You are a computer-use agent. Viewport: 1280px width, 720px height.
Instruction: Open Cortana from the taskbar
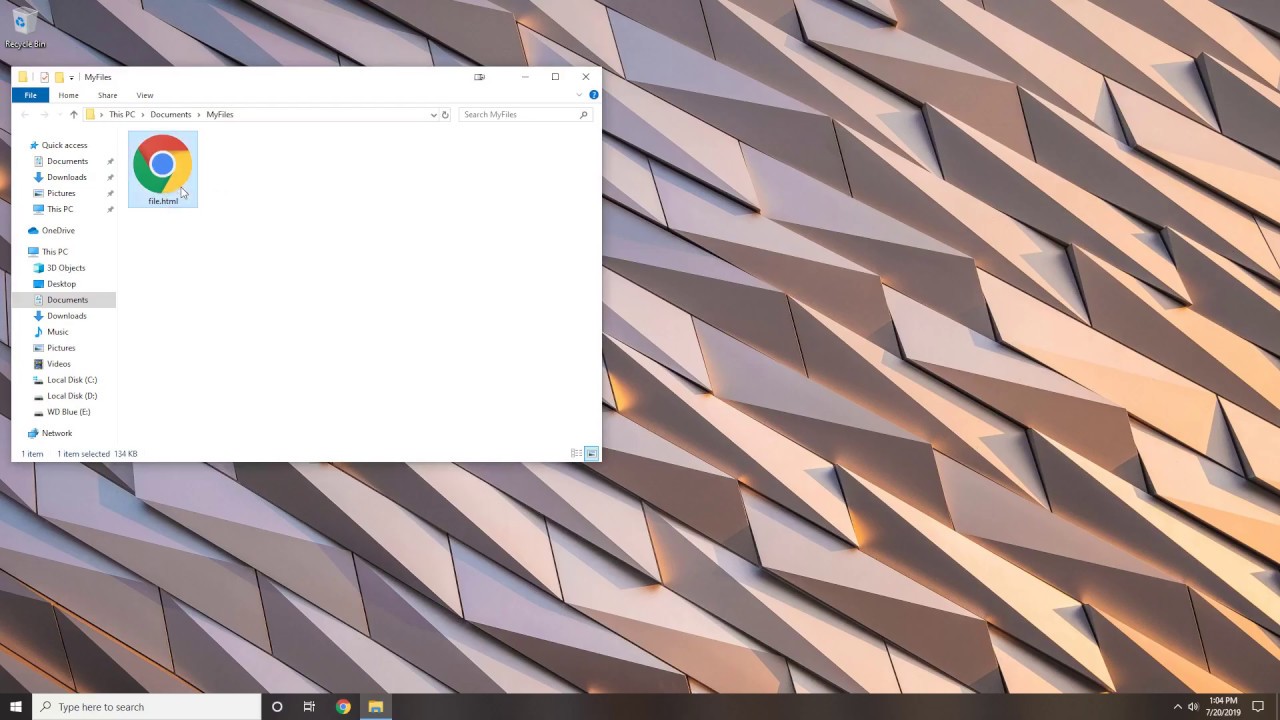pos(277,707)
